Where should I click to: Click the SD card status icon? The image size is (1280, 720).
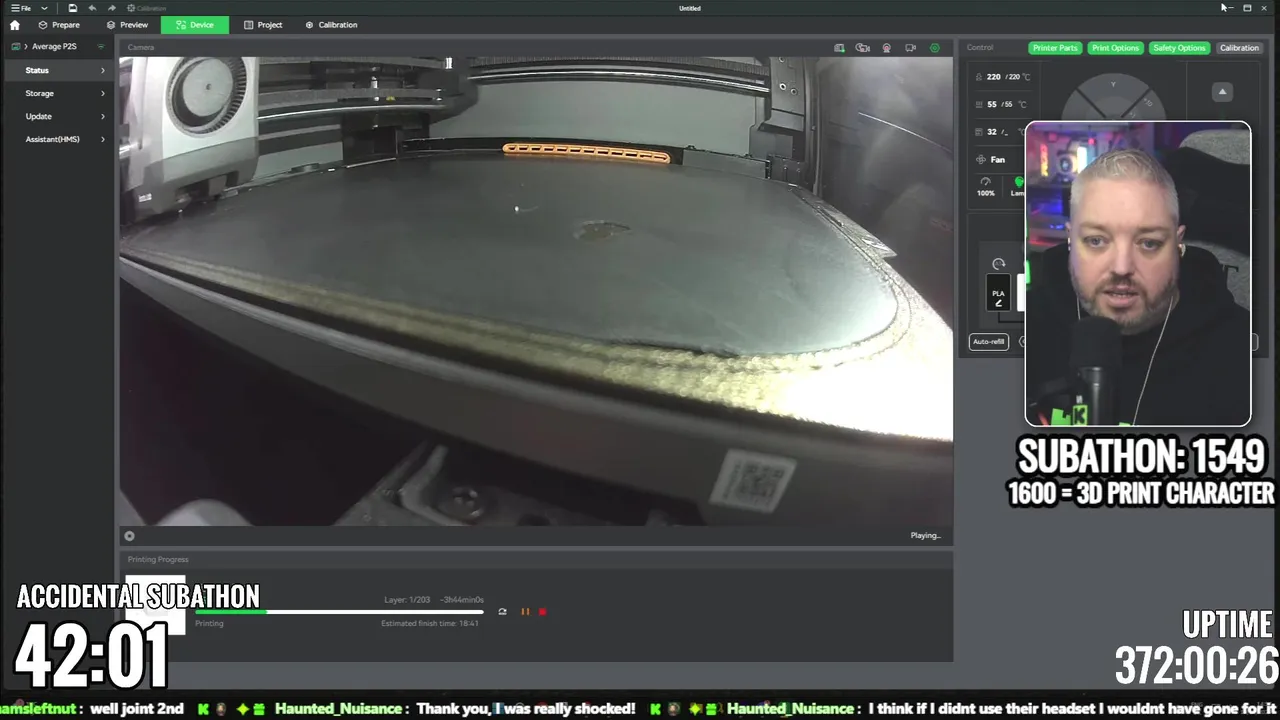point(839,47)
